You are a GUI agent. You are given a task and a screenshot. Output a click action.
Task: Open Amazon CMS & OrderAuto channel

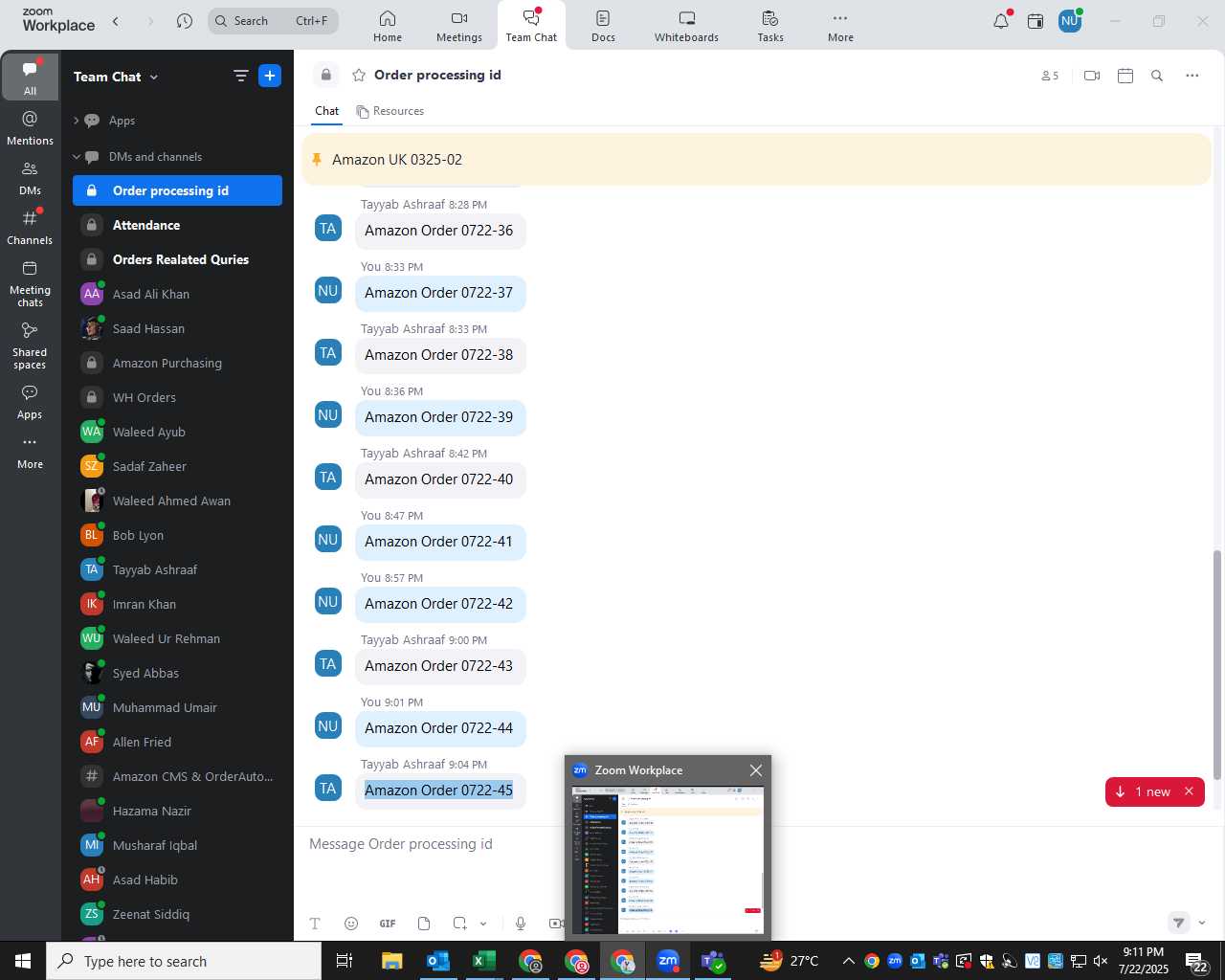(x=177, y=776)
